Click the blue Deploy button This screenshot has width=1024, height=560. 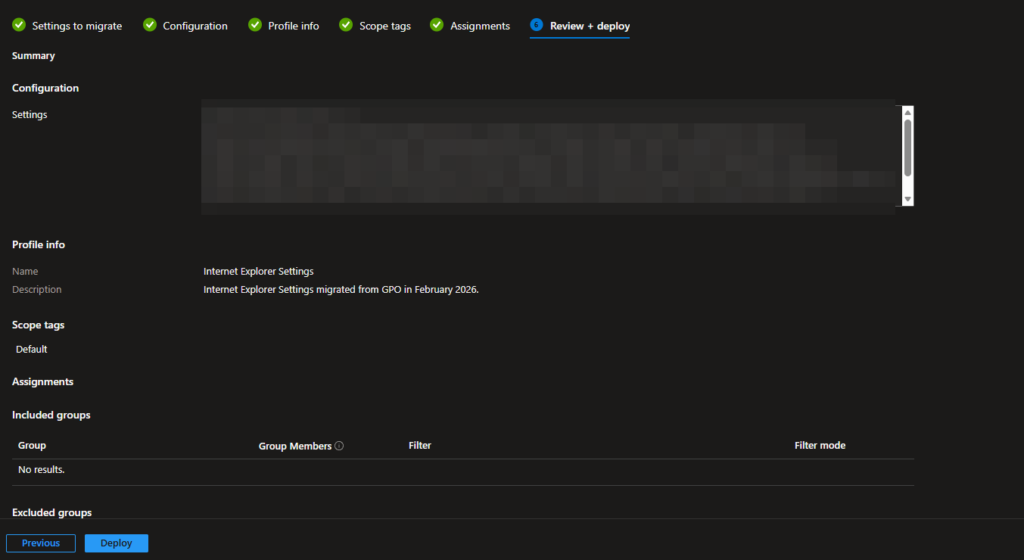(116, 543)
